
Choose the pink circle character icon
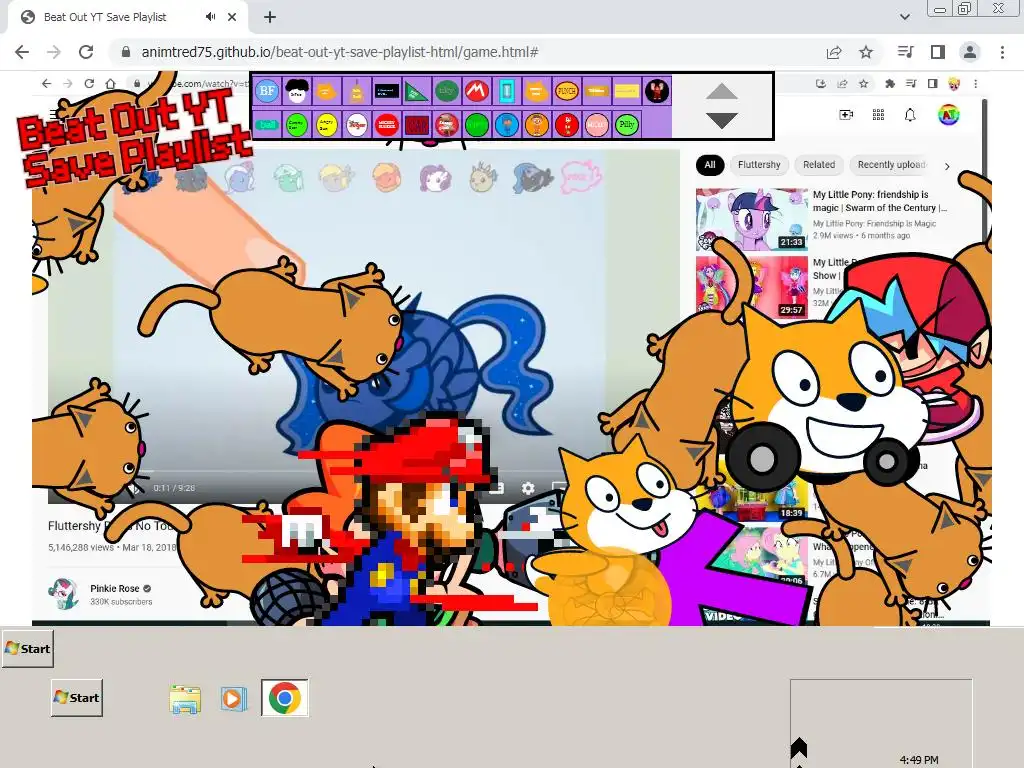596,125
